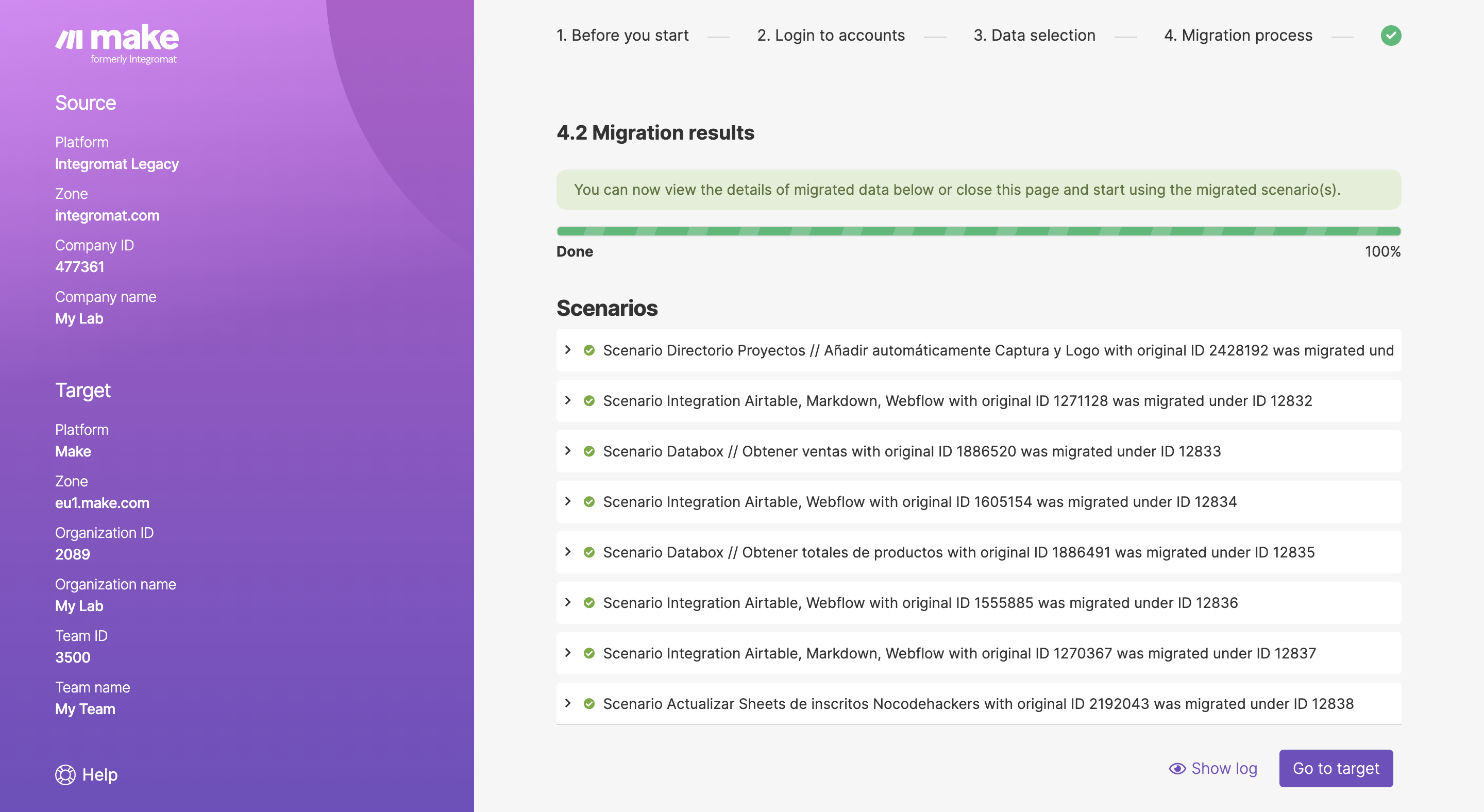Image resolution: width=1484 pixels, height=812 pixels.
Task: Click the Help lifebuoy icon
Action: [65, 774]
